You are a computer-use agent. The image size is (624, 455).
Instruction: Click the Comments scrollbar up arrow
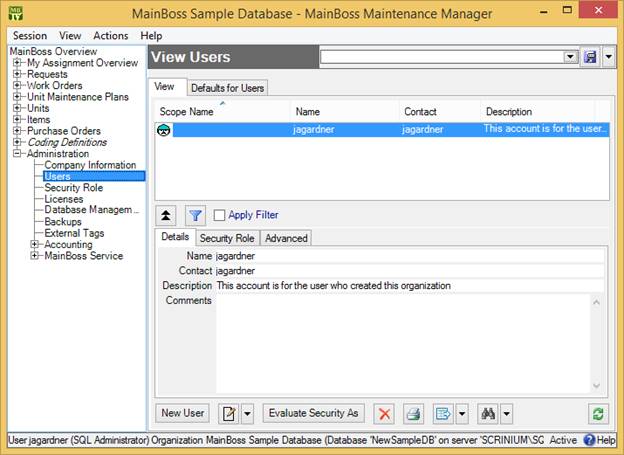596,302
